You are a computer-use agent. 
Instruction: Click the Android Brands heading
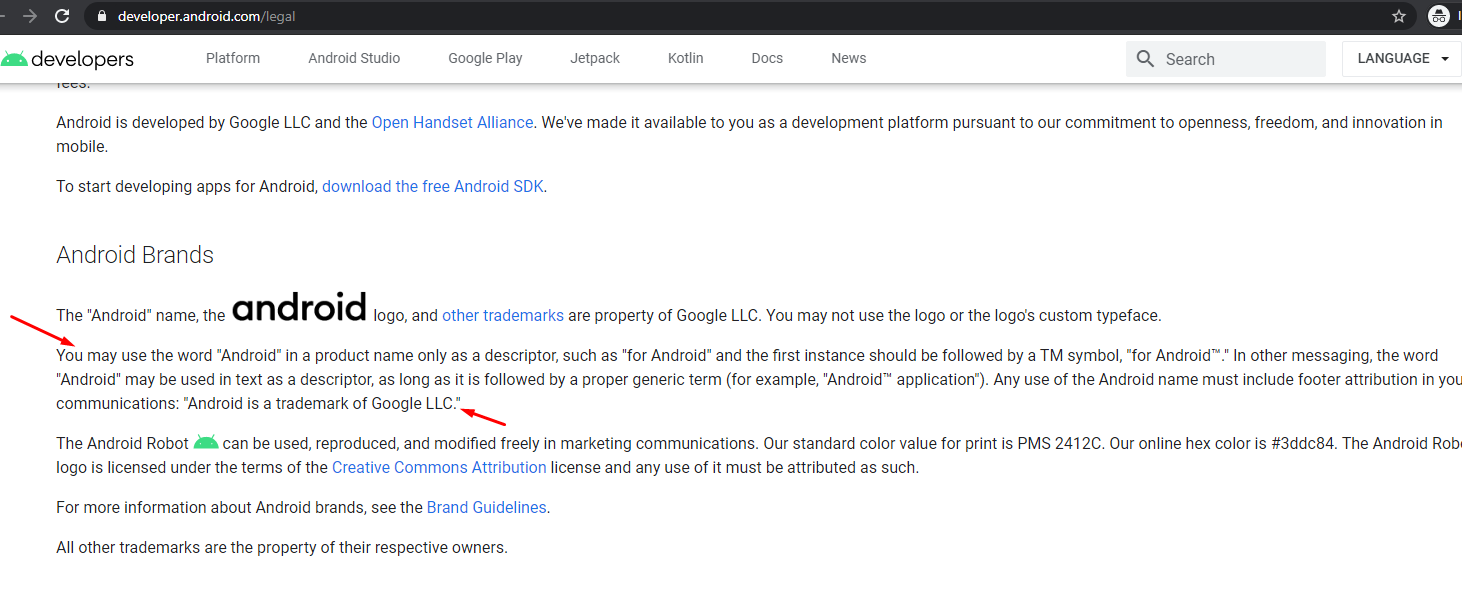point(135,255)
